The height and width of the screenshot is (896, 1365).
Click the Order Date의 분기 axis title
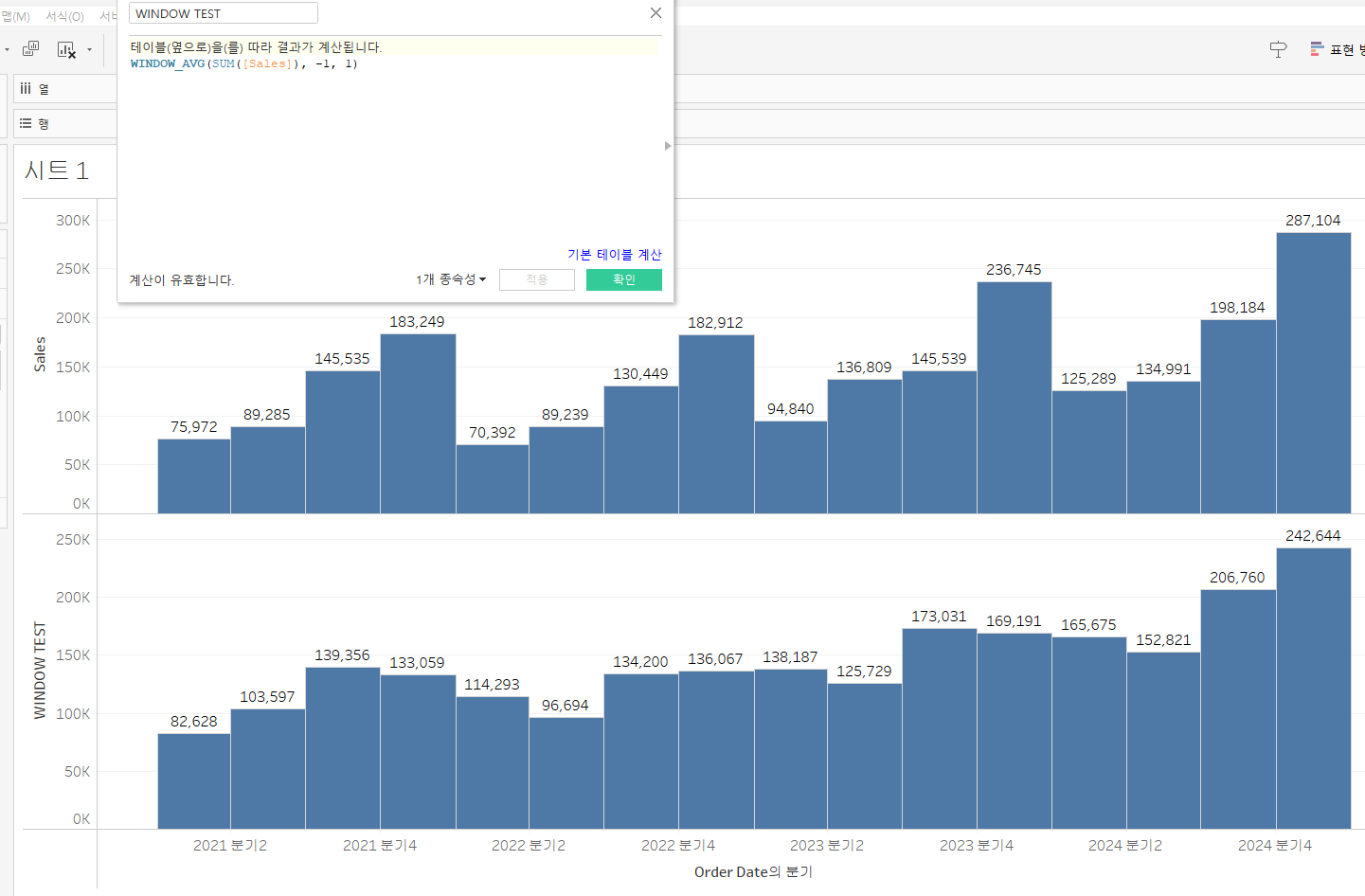pyautogui.click(x=753, y=871)
